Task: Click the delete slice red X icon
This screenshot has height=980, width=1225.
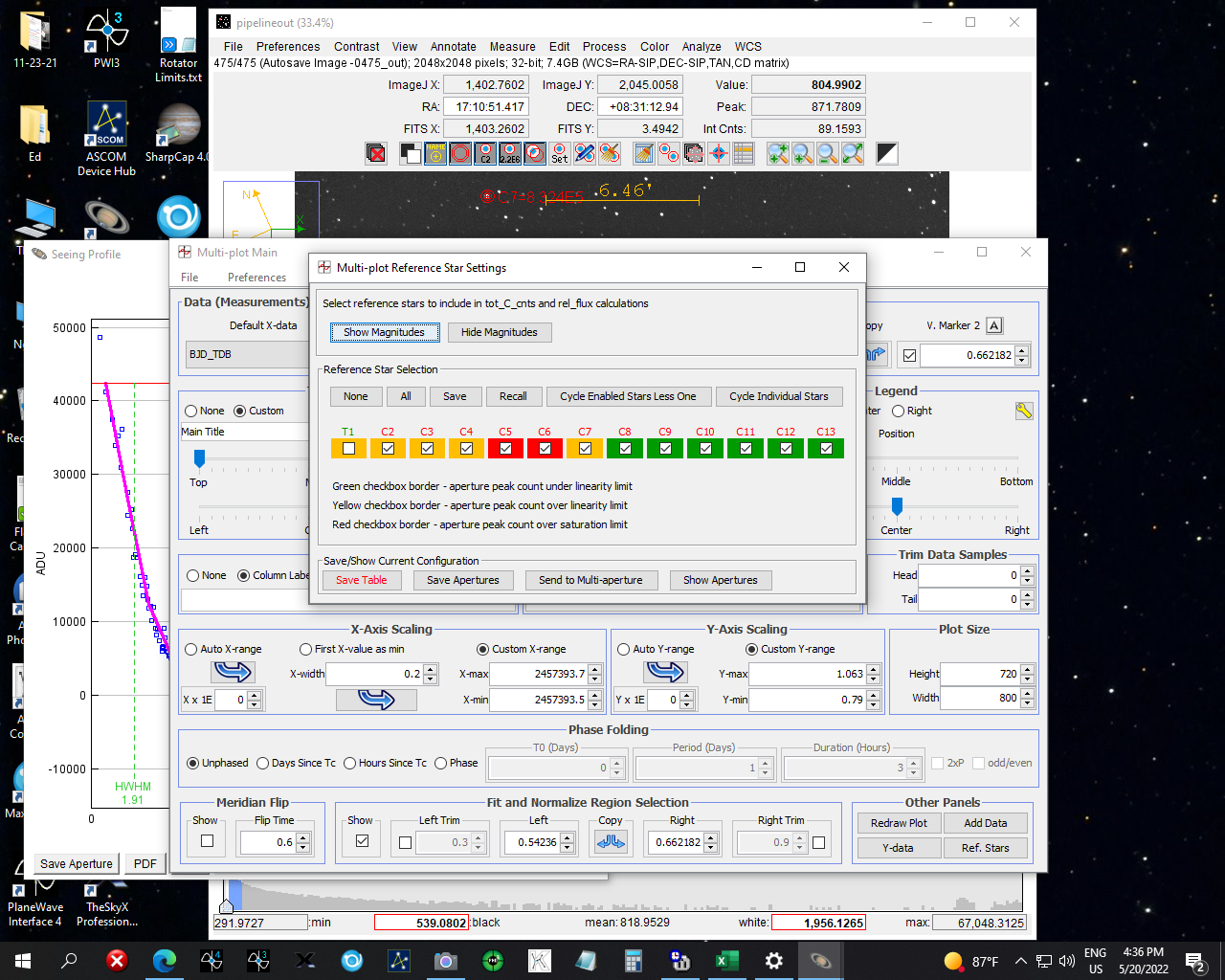Action: [x=376, y=153]
